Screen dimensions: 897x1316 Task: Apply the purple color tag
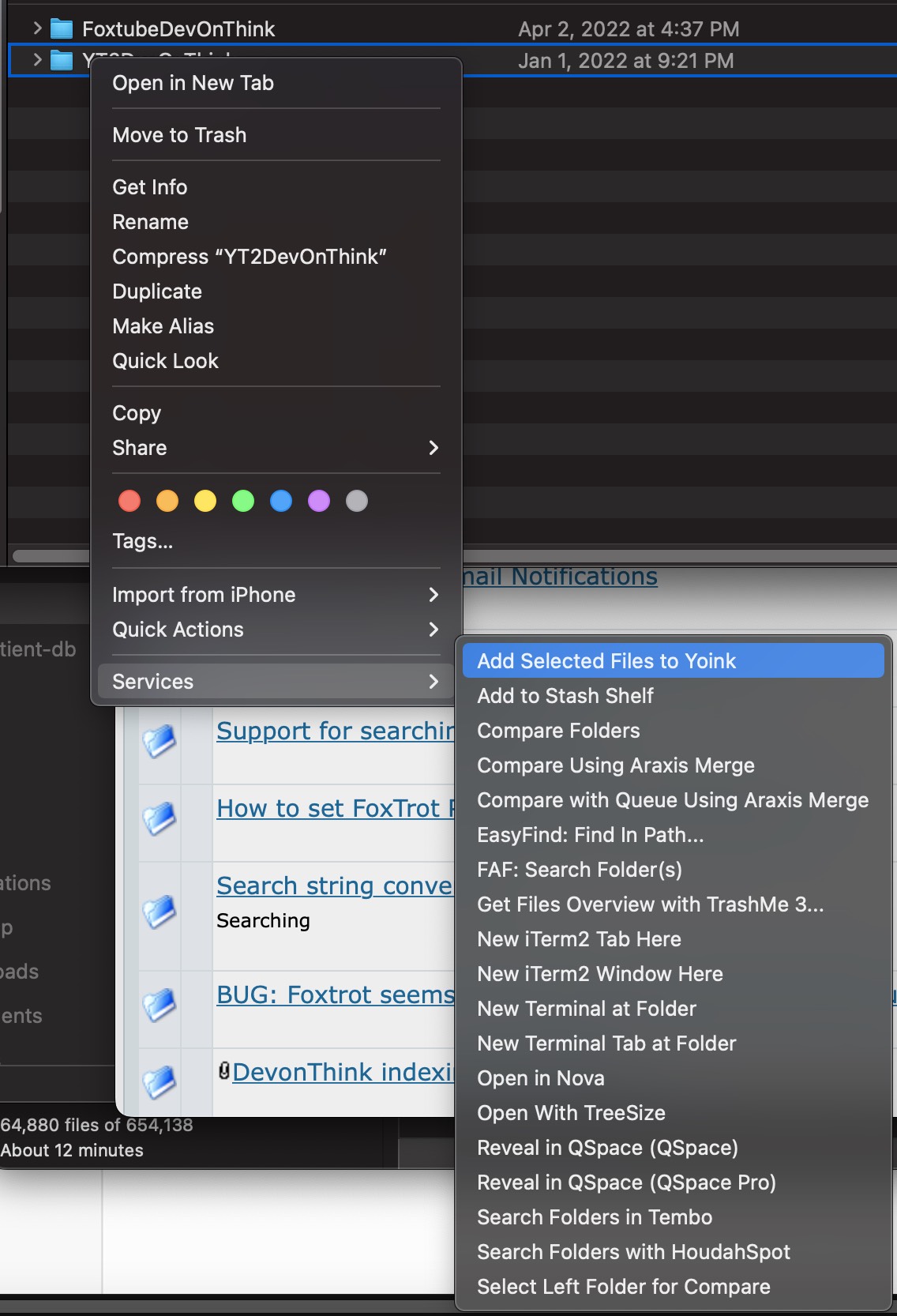(x=319, y=501)
